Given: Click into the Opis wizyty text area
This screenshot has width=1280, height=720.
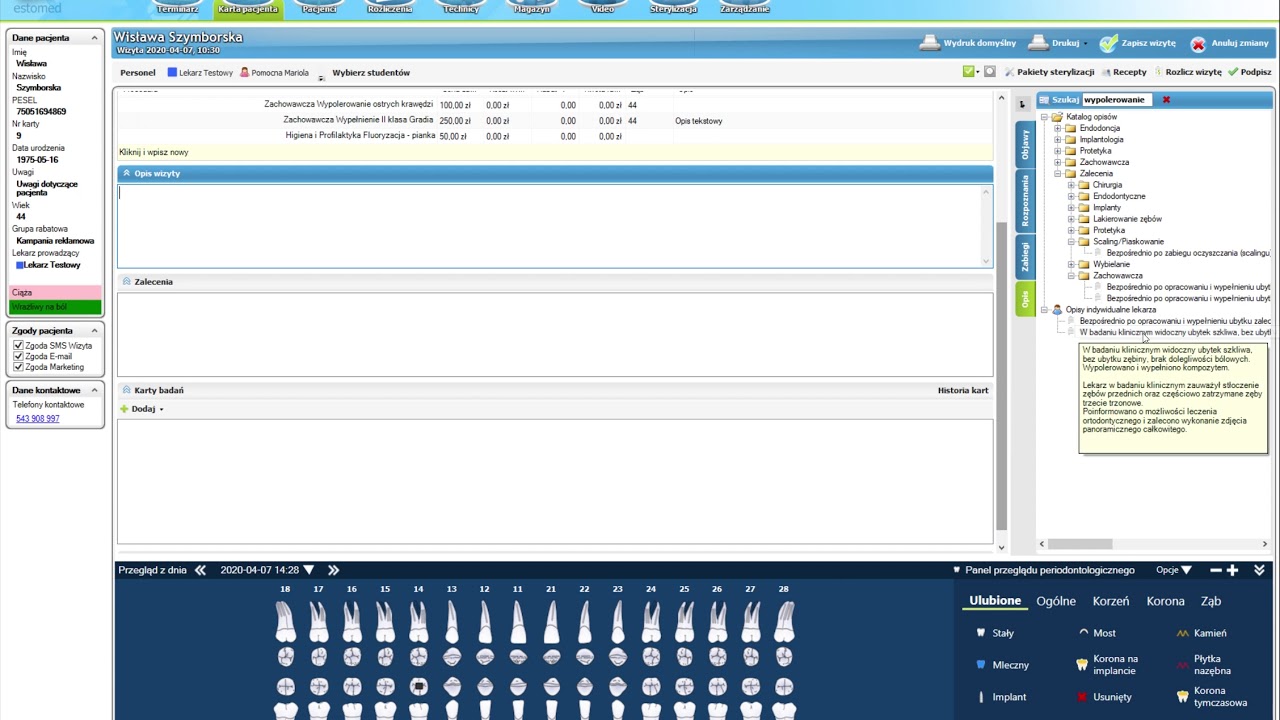Looking at the screenshot, I should (551, 225).
